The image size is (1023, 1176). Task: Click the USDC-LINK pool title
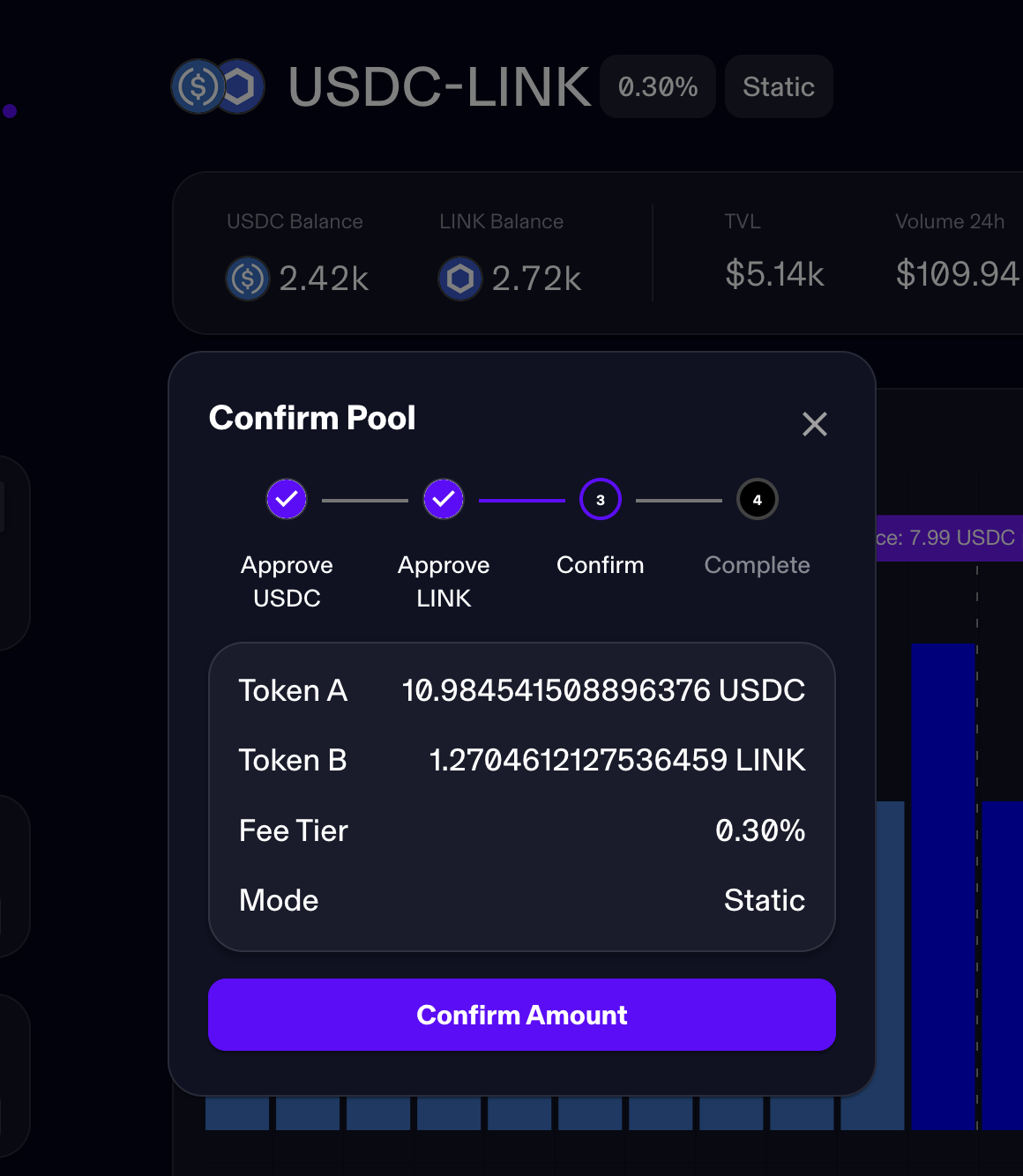coord(439,86)
